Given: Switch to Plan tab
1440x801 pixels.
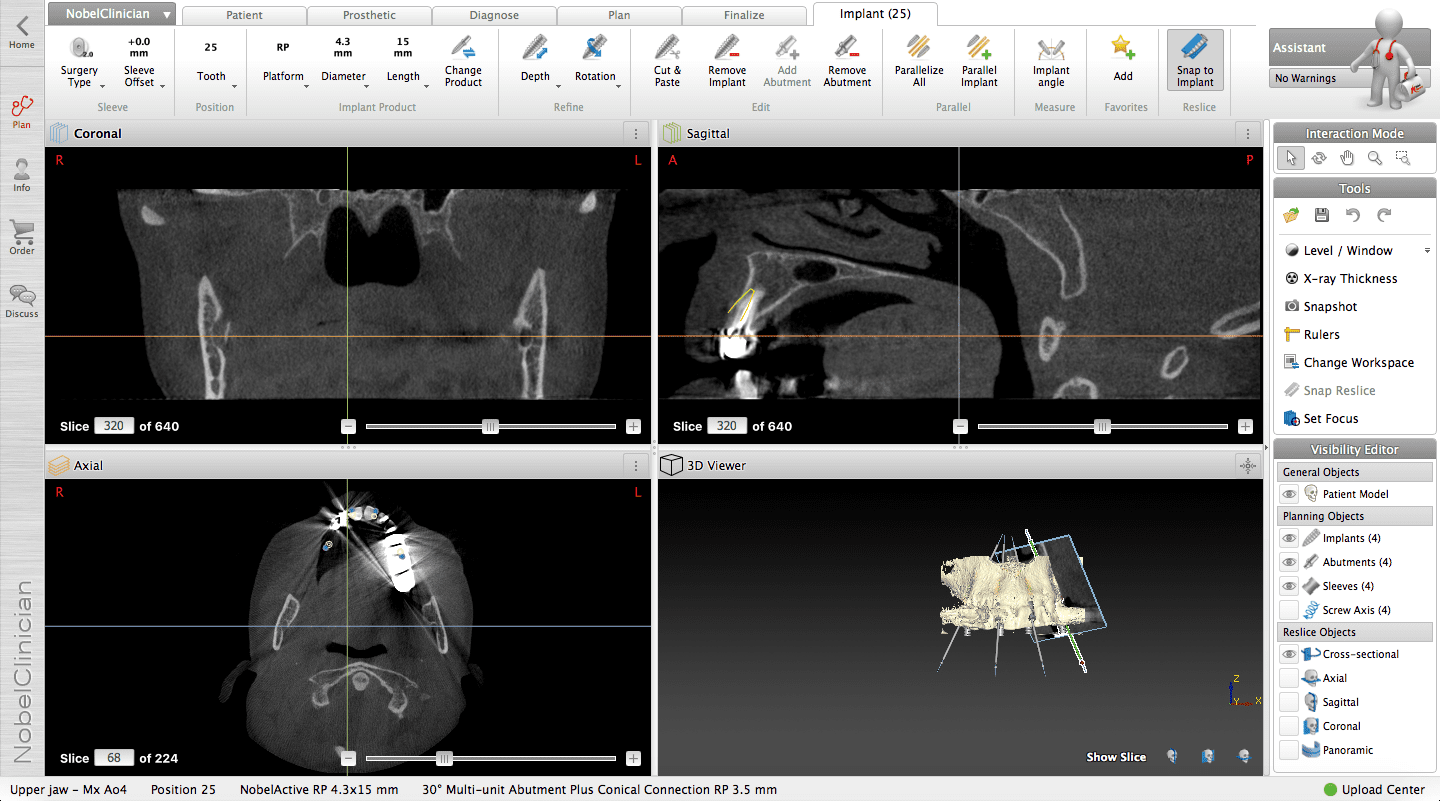Looking at the screenshot, I should pos(619,15).
